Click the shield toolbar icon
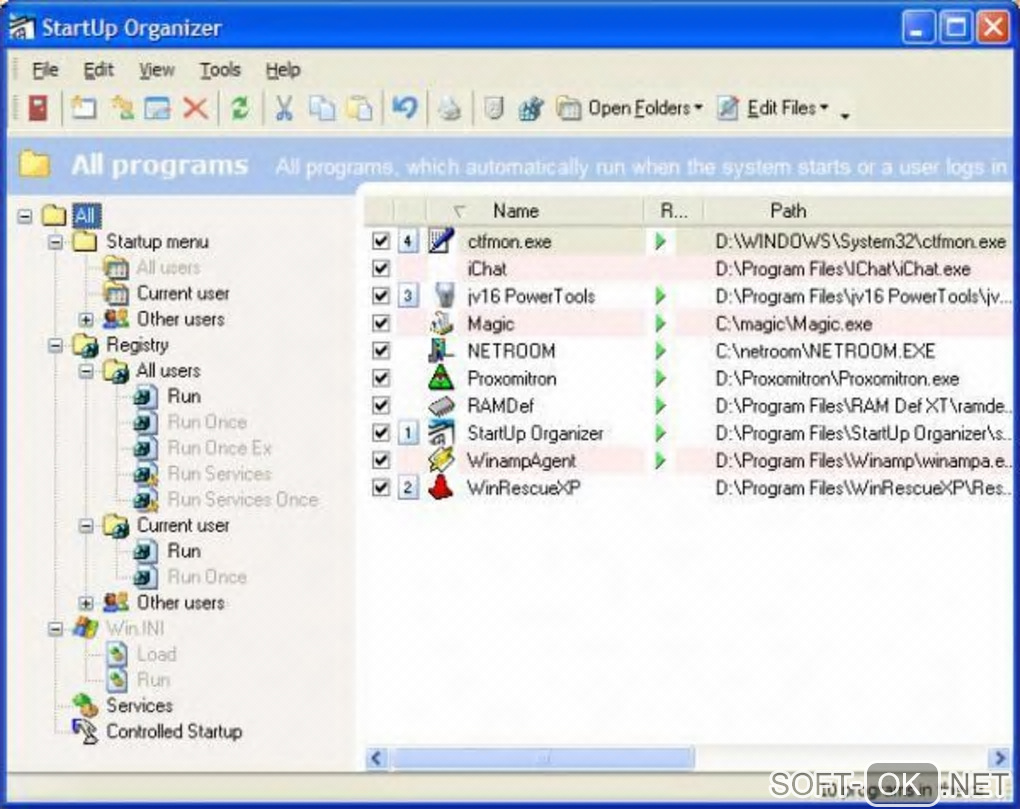1020x809 pixels. tap(494, 108)
